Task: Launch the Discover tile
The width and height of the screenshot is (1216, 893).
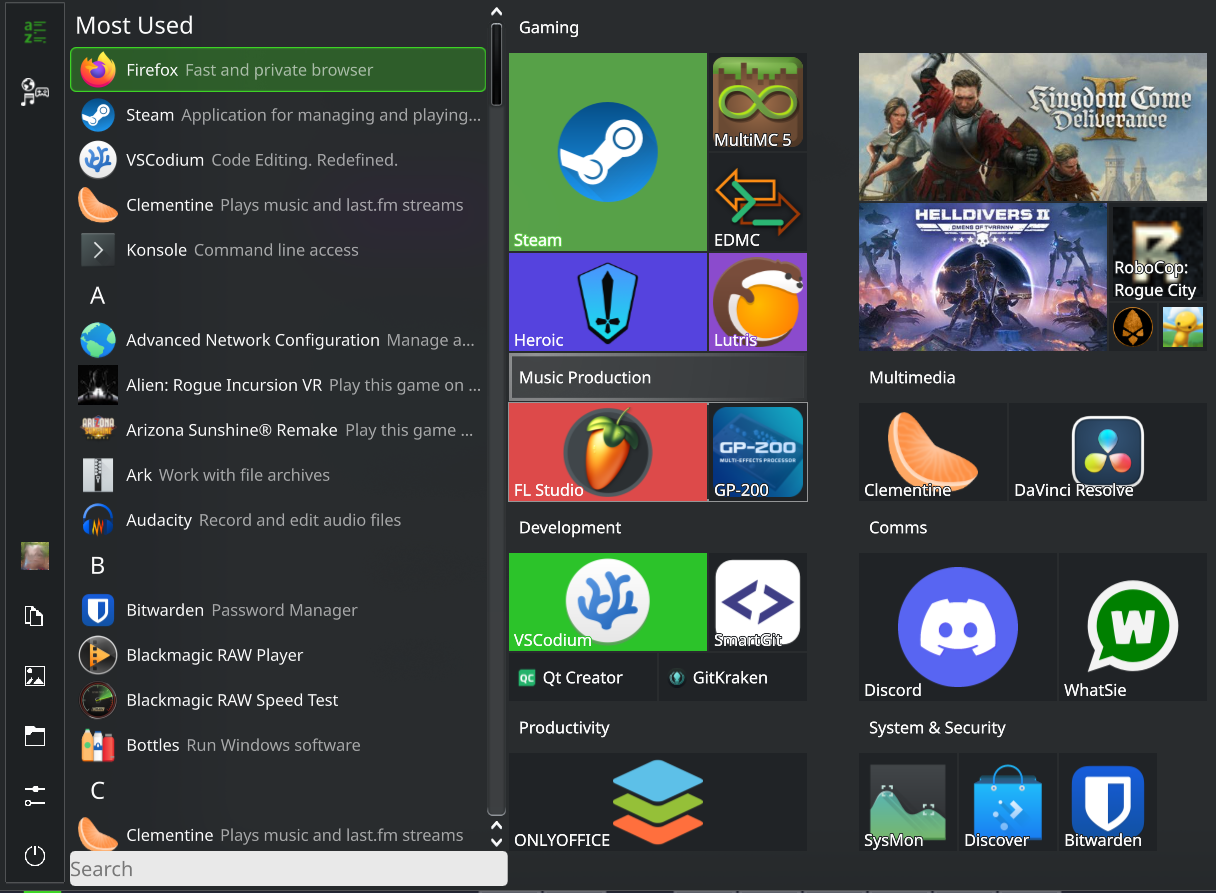Action: pos(1008,802)
